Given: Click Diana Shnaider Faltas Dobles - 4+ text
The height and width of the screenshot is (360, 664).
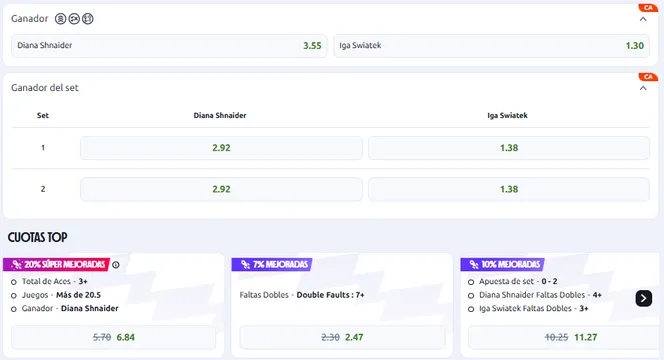Looking at the screenshot, I should pyautogui.click(x=540, y=295).
